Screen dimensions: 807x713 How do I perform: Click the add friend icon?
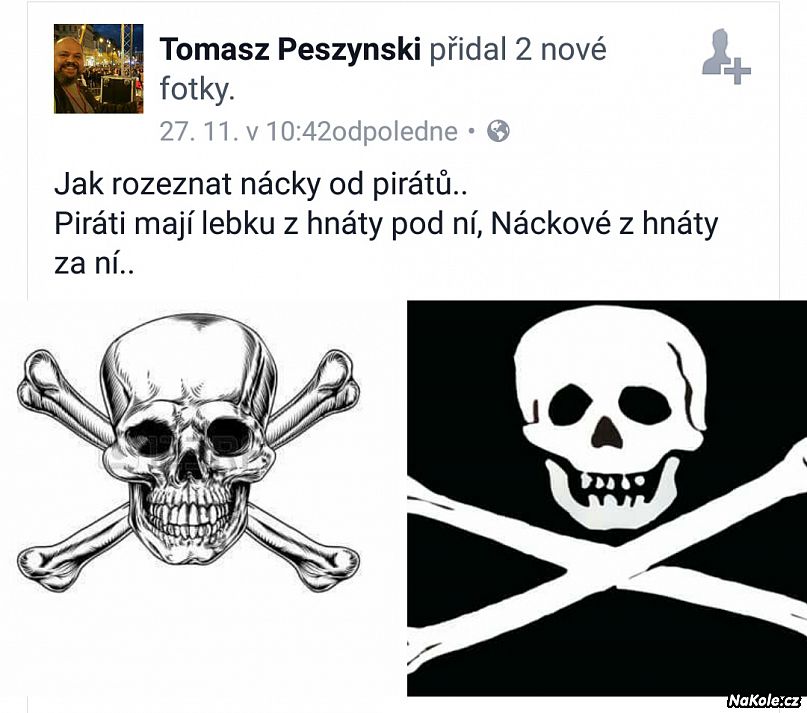726,57
